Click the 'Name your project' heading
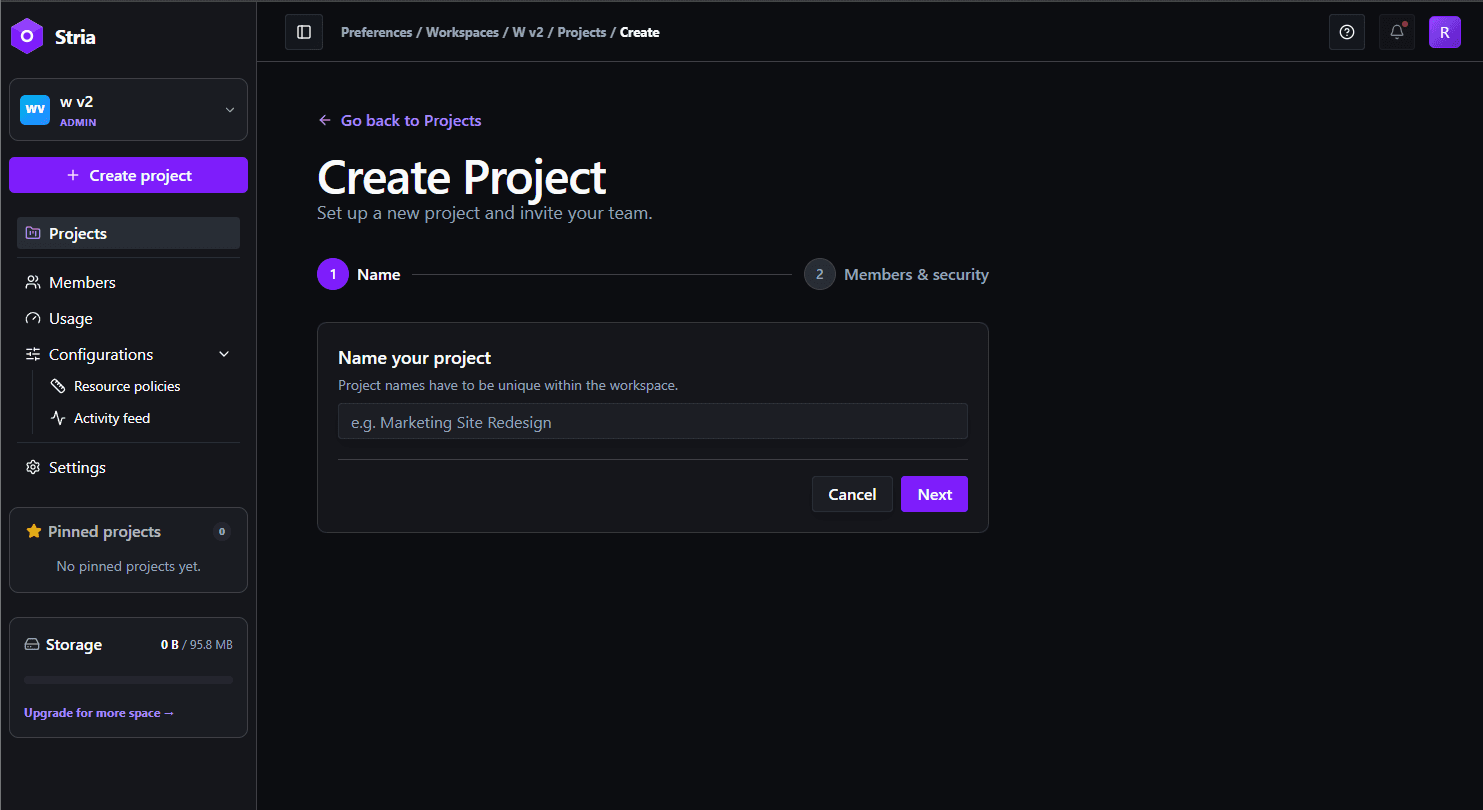This screenshot has height=810, width=1483. pyautogui.click(x=415, y=358)
